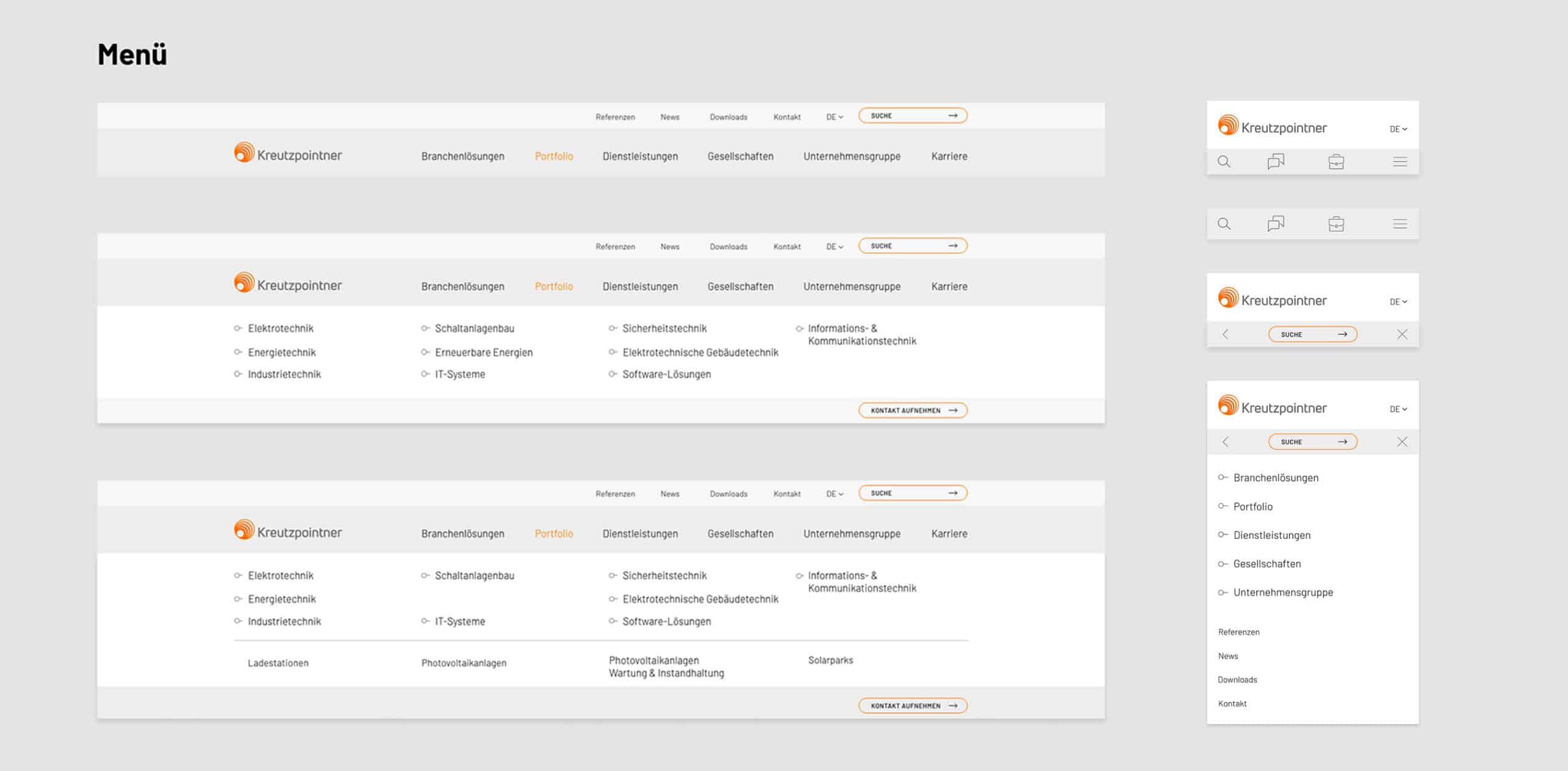This screenshot has width=1568, height=771.
Task: Click search arrow in topmost desktop Suche field
Action: tap(952, 116)
